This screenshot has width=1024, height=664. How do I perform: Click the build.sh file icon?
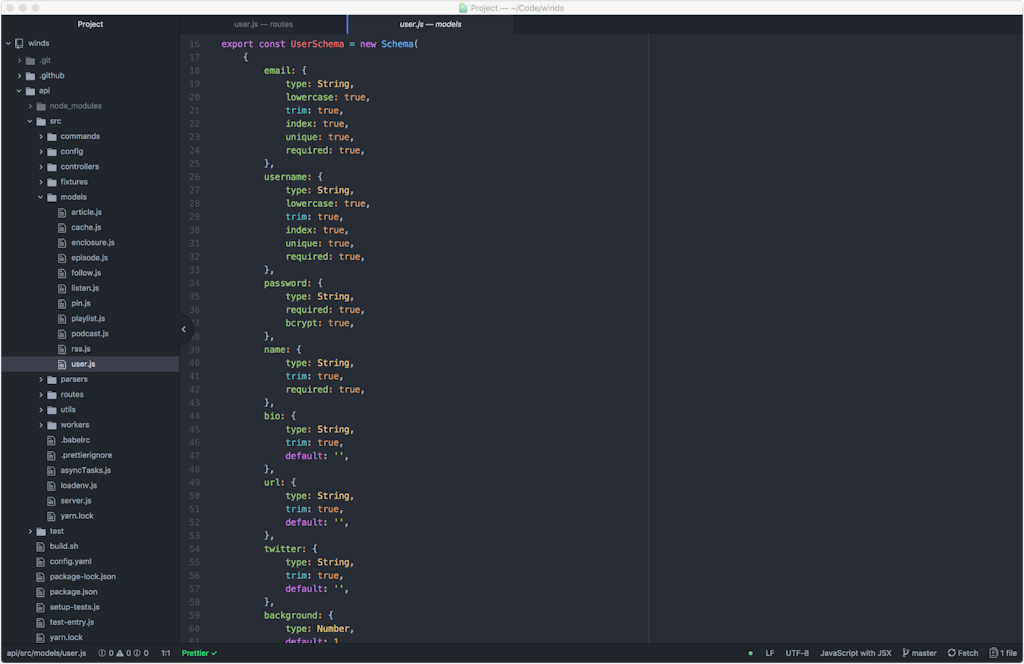40,546
